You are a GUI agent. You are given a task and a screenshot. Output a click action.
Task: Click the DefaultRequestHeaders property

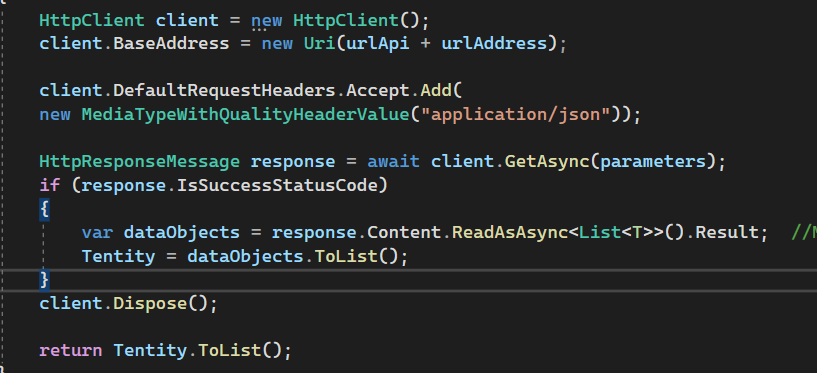click(224, 91)
